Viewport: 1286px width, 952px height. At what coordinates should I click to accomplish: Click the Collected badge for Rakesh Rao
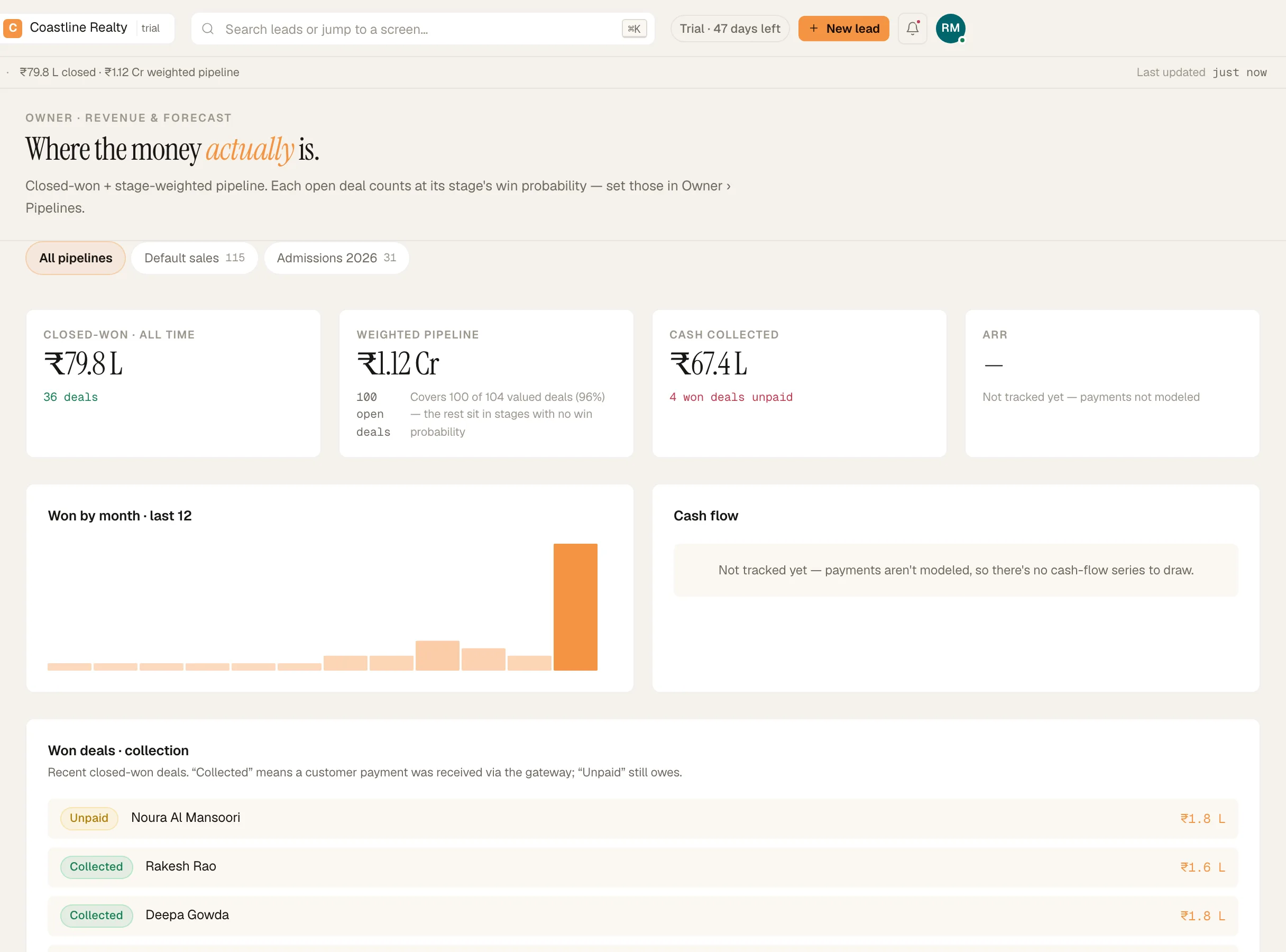96,867
